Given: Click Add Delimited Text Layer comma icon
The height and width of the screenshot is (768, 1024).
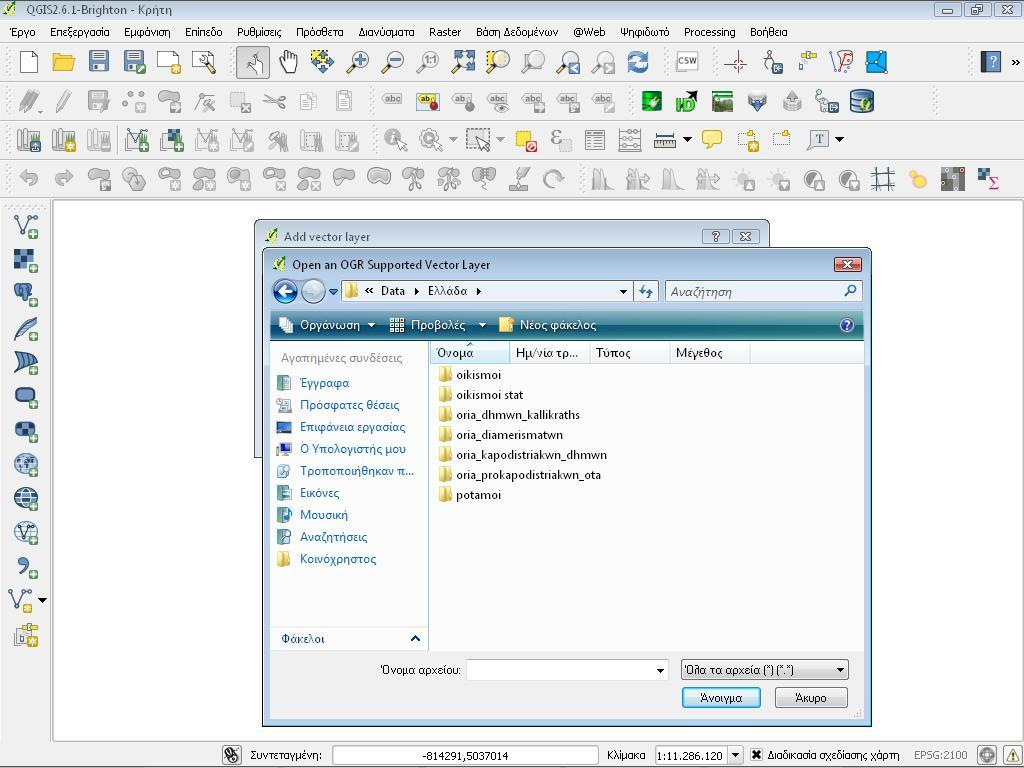Looking at the screenshot, I should coord(26,567).
